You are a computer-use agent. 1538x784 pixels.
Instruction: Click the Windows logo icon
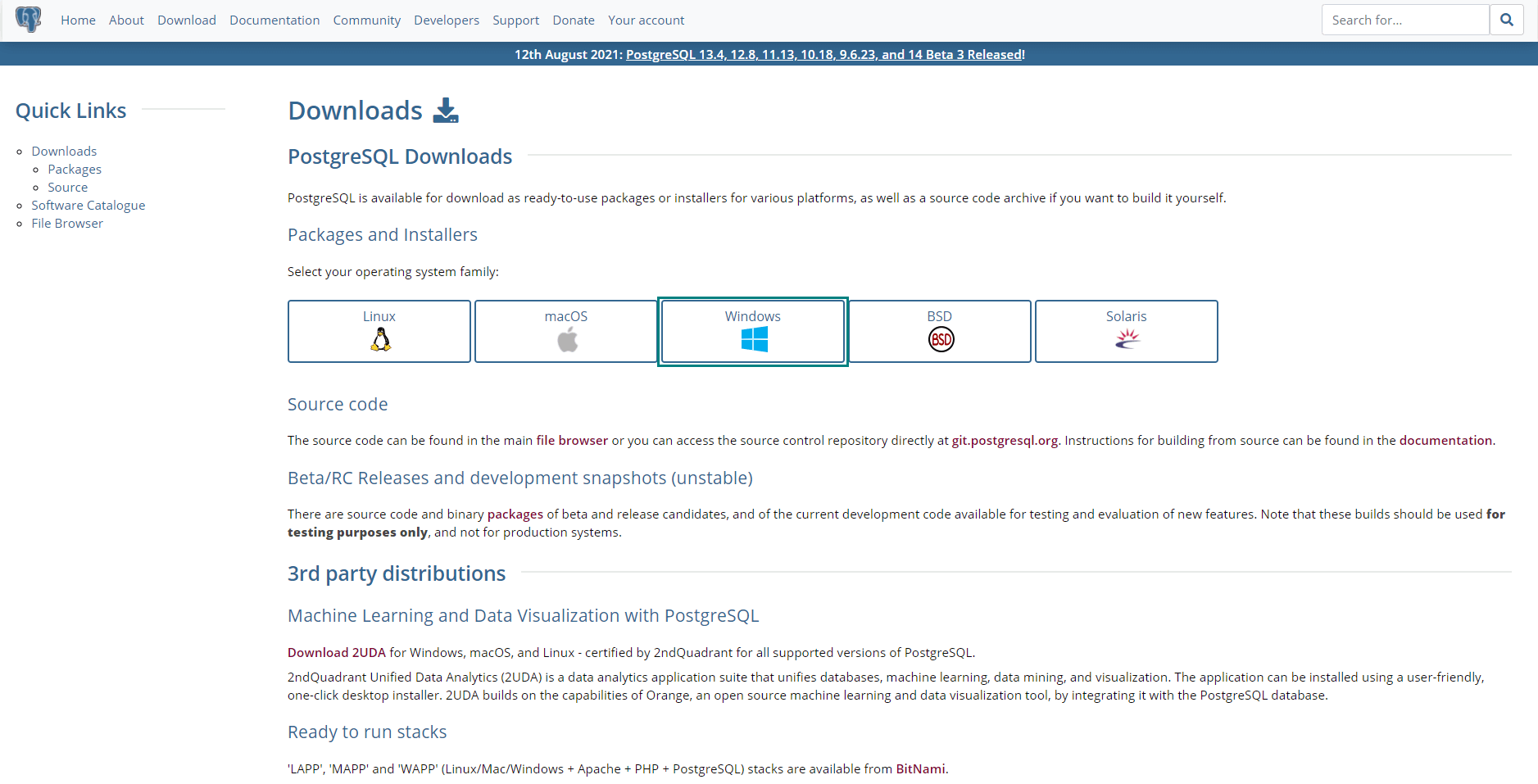[x=754, y=339]
